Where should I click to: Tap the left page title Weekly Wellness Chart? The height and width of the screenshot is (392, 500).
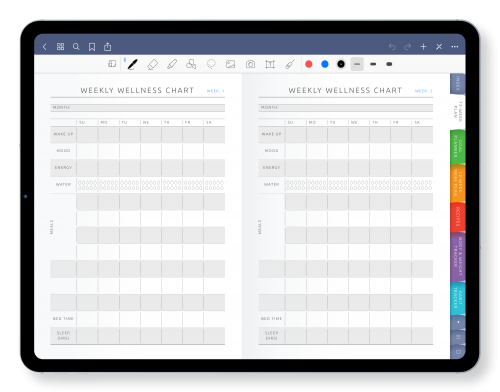137,90
